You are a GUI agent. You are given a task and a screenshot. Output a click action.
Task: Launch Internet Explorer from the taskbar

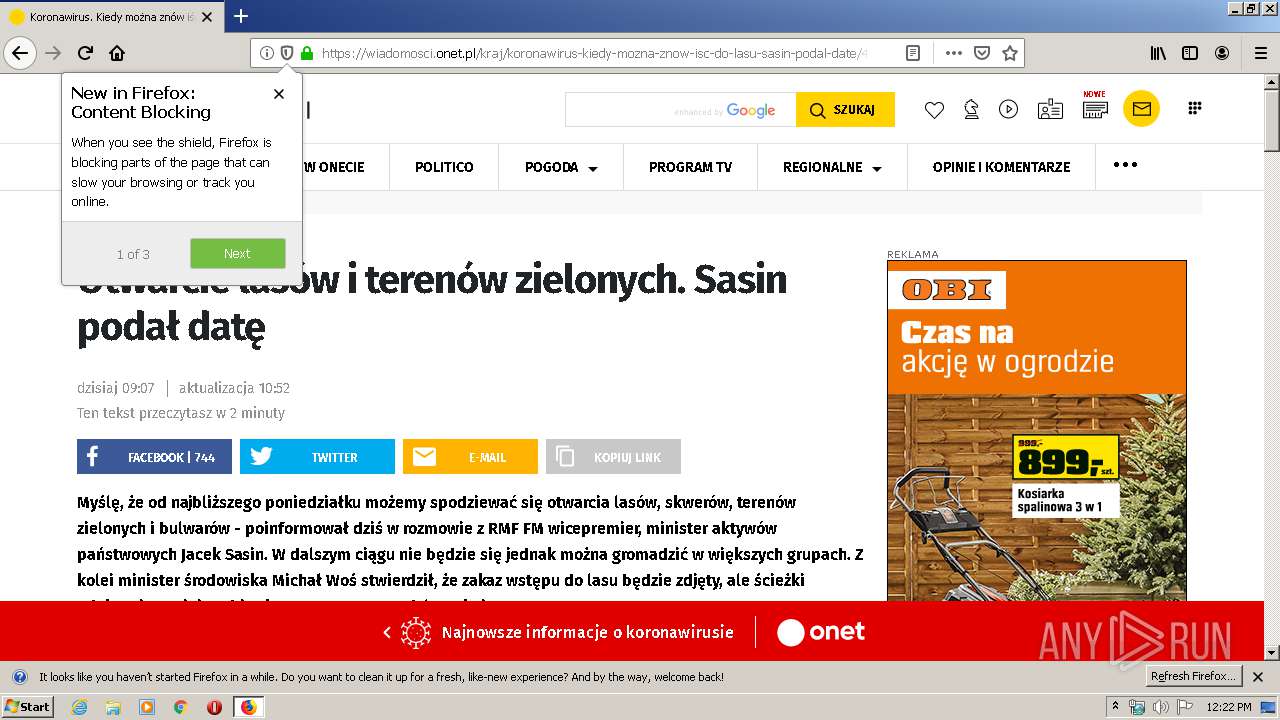(80, 707)
